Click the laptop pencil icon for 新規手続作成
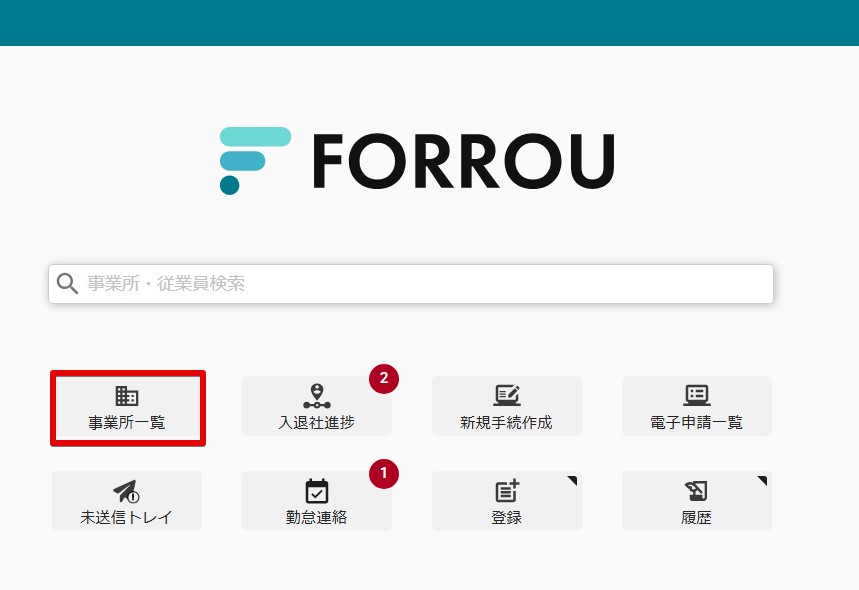The image size is (859, 590). (x=507, y=396)
